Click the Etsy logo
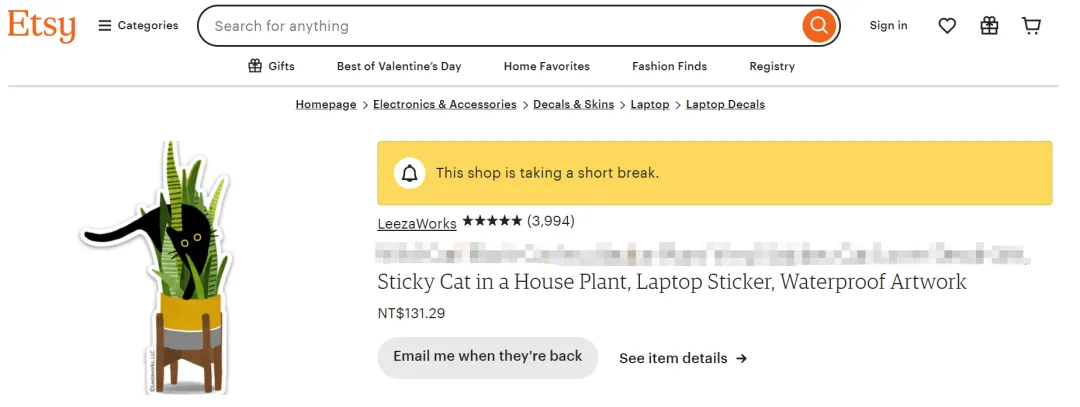This screenshot has width=1080, height=407. click(x=42, y=26)
